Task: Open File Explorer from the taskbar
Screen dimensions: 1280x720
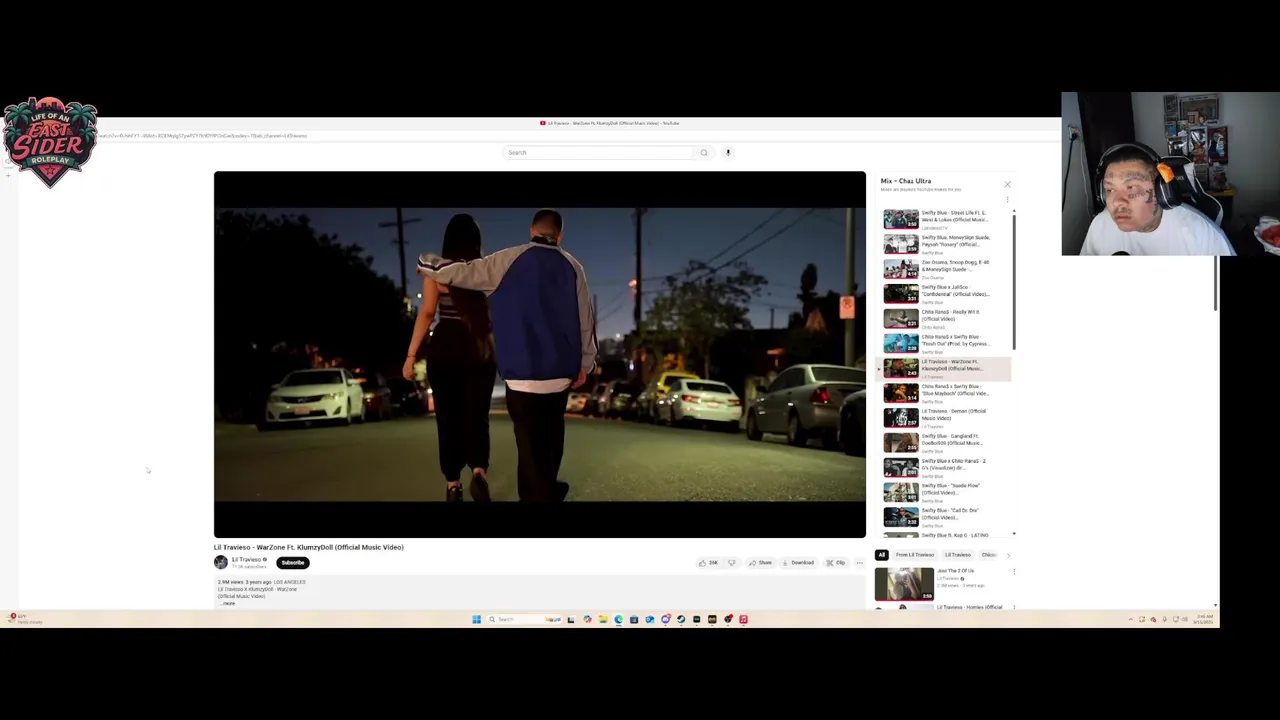Action: [603, 619]
